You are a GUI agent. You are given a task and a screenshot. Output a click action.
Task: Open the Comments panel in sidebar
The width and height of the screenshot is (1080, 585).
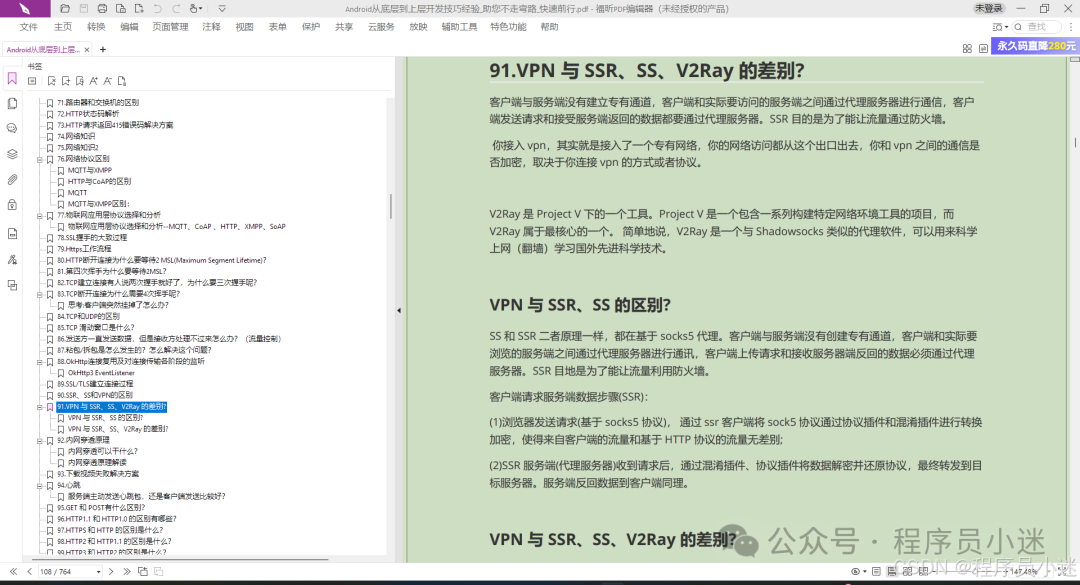(12, 128)
